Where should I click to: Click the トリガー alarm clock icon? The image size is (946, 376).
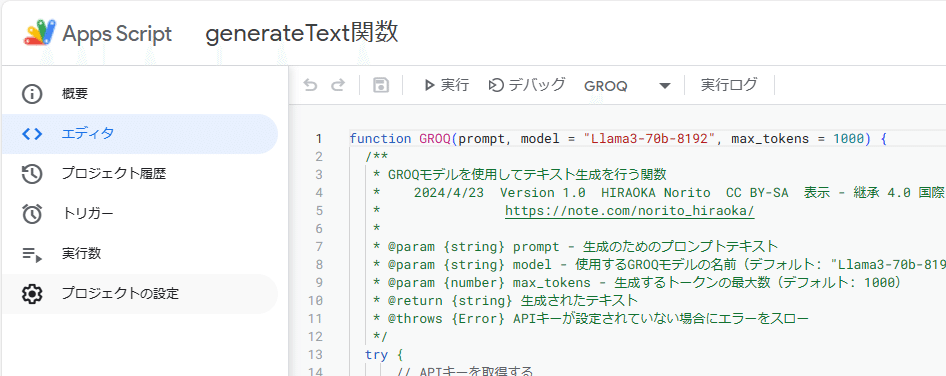point(32,214)
